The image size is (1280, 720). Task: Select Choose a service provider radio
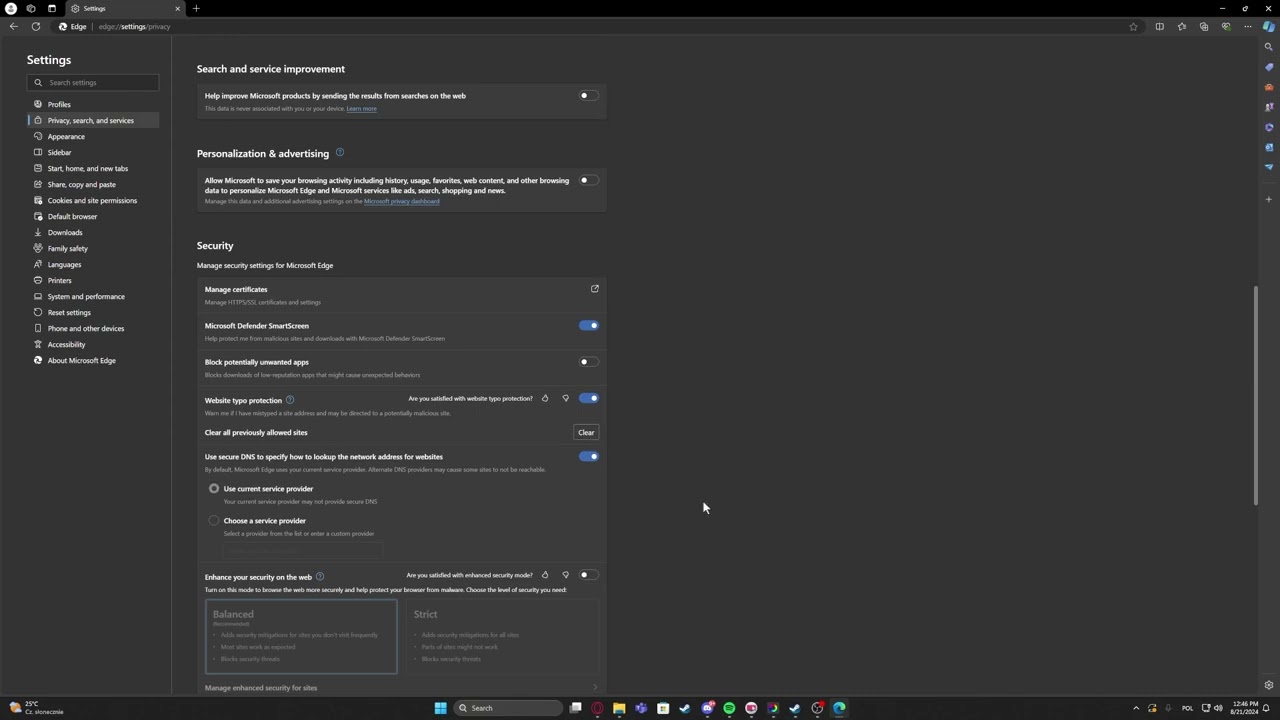[x=214, y=521]
